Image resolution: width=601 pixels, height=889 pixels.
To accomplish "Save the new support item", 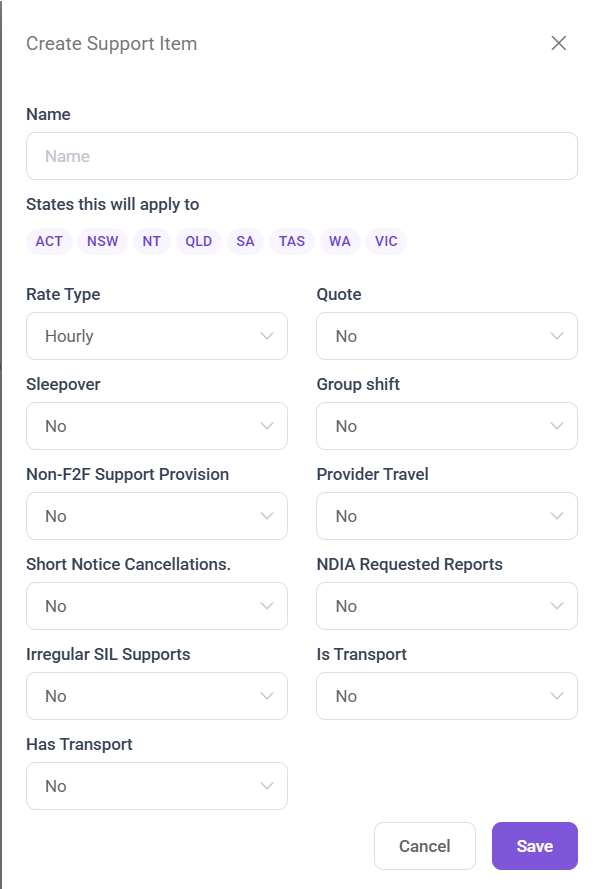I will click(534, 846).
